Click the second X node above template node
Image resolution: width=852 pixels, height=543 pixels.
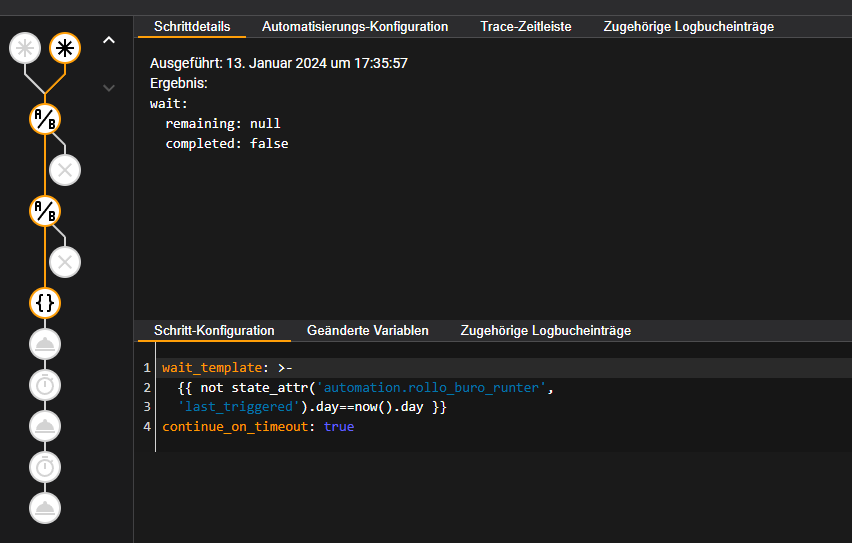click(x=65, y=262)
